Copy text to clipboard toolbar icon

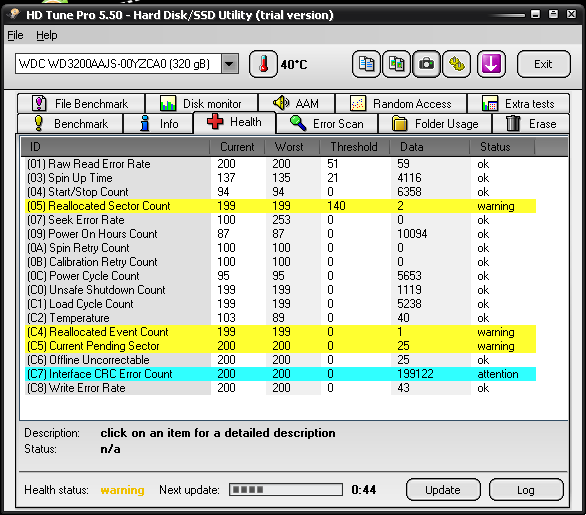366,64
